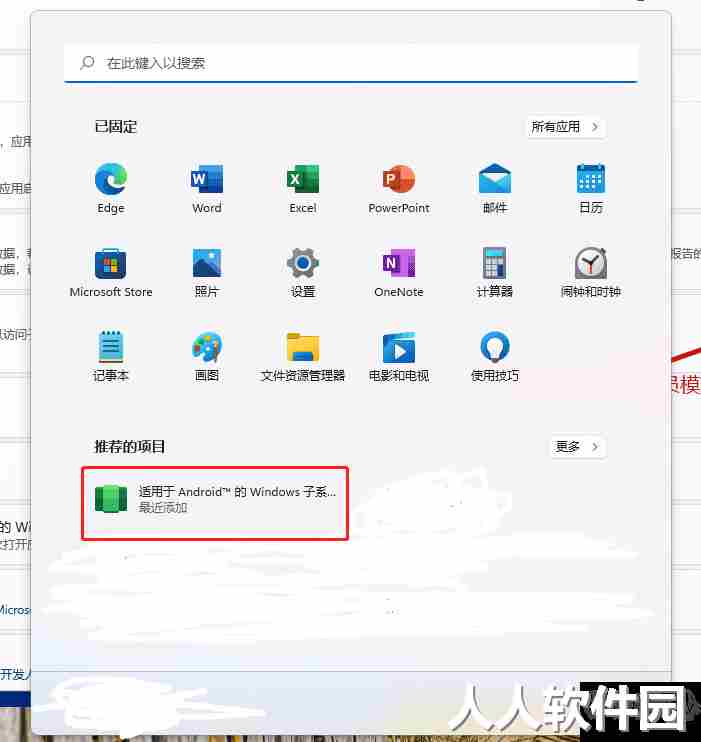
Task: Click the search box 在此键入以搜索
Action: (x=351, y=63)
